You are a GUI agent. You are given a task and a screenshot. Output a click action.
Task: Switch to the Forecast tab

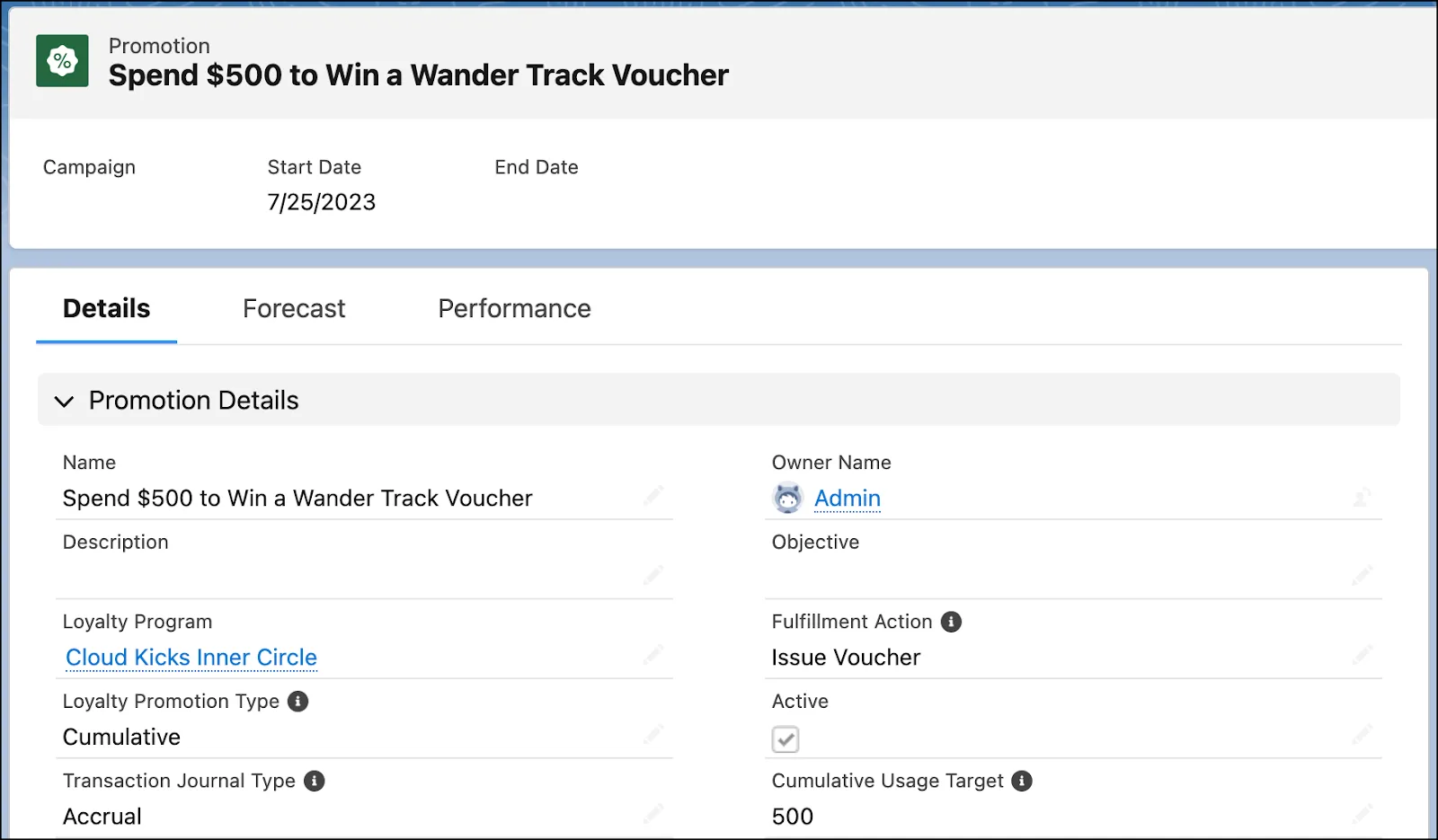(293, 308)
